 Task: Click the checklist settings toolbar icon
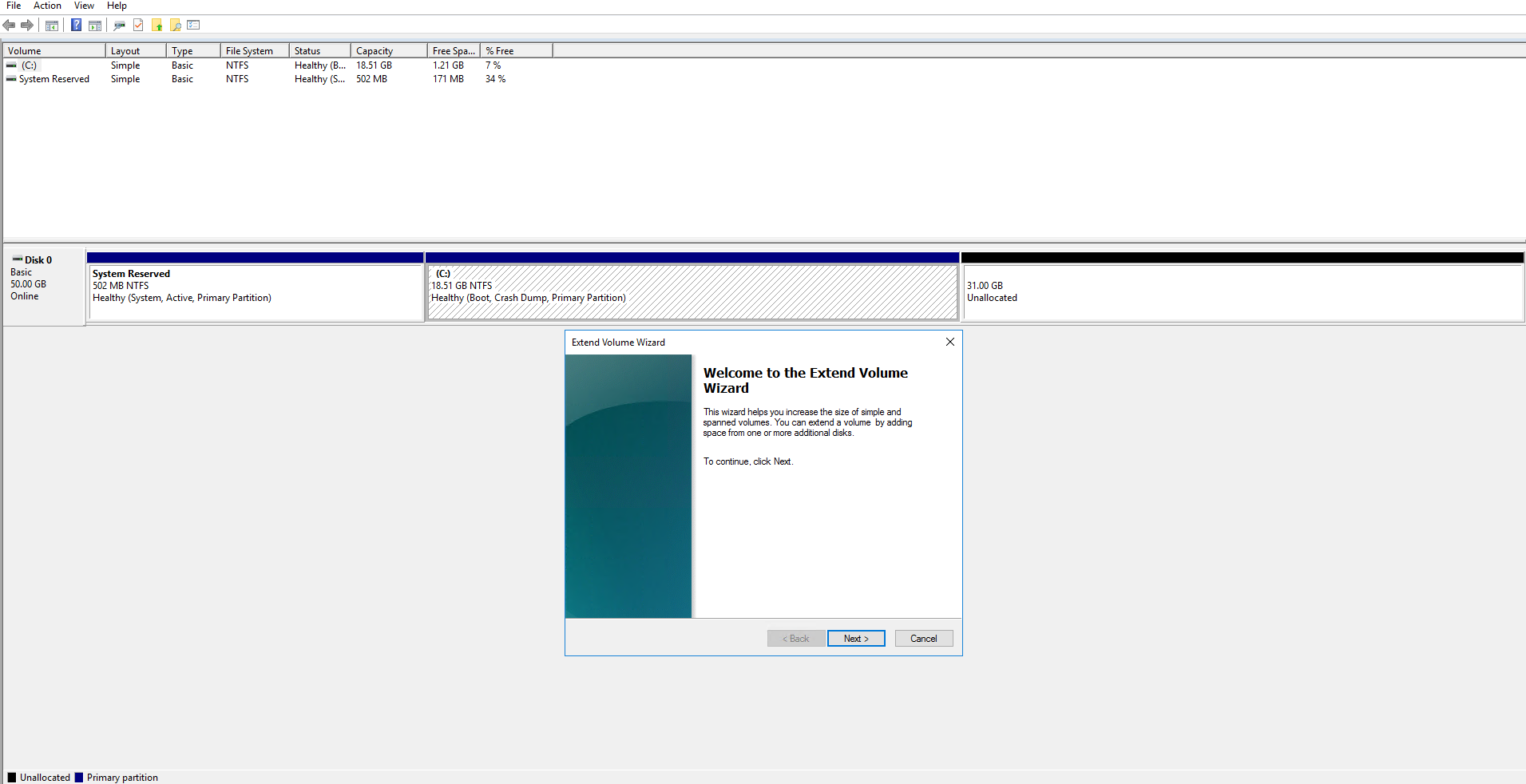[193, 25]
